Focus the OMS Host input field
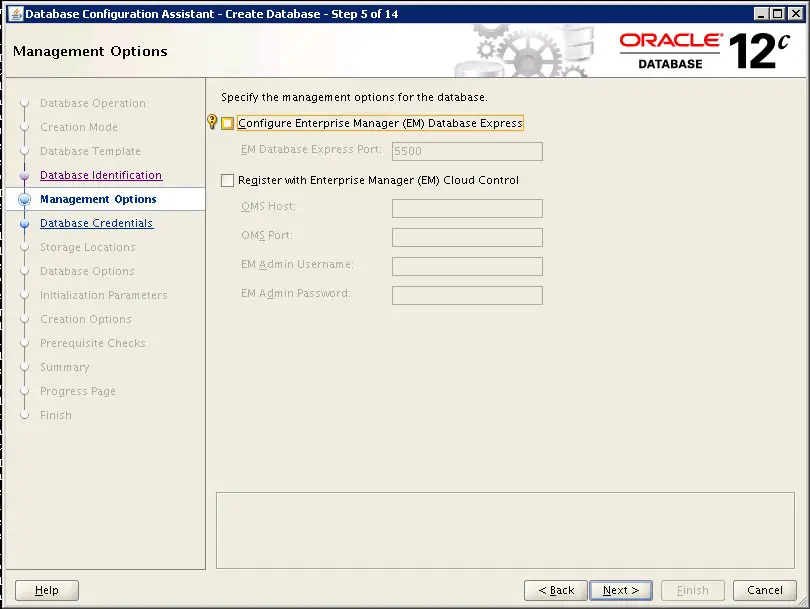 467,208
